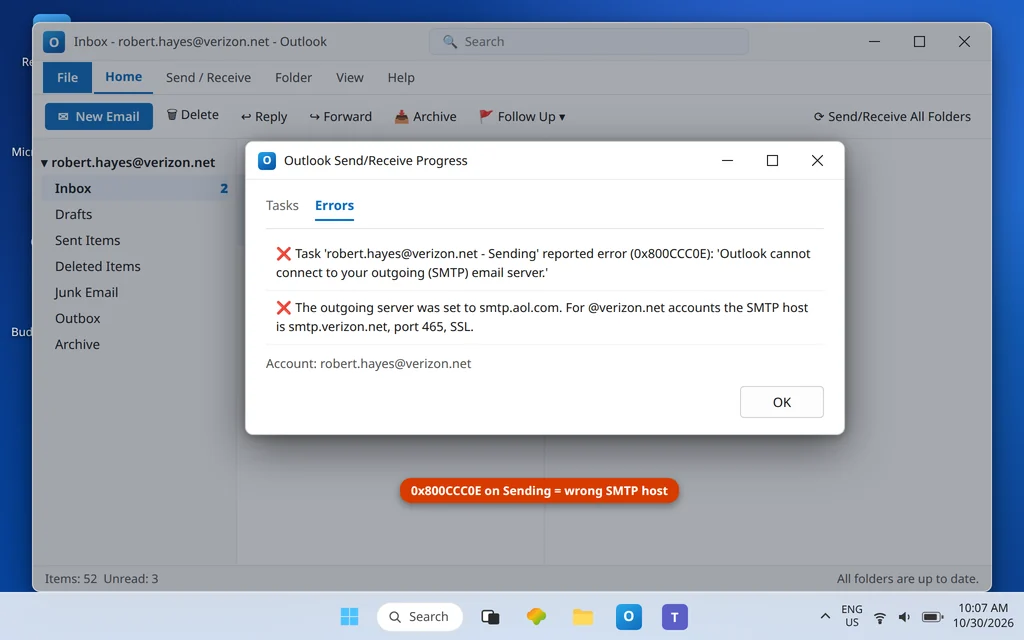
Task: Minimize the main Outlook window
Action: click(x=874, y=42)
